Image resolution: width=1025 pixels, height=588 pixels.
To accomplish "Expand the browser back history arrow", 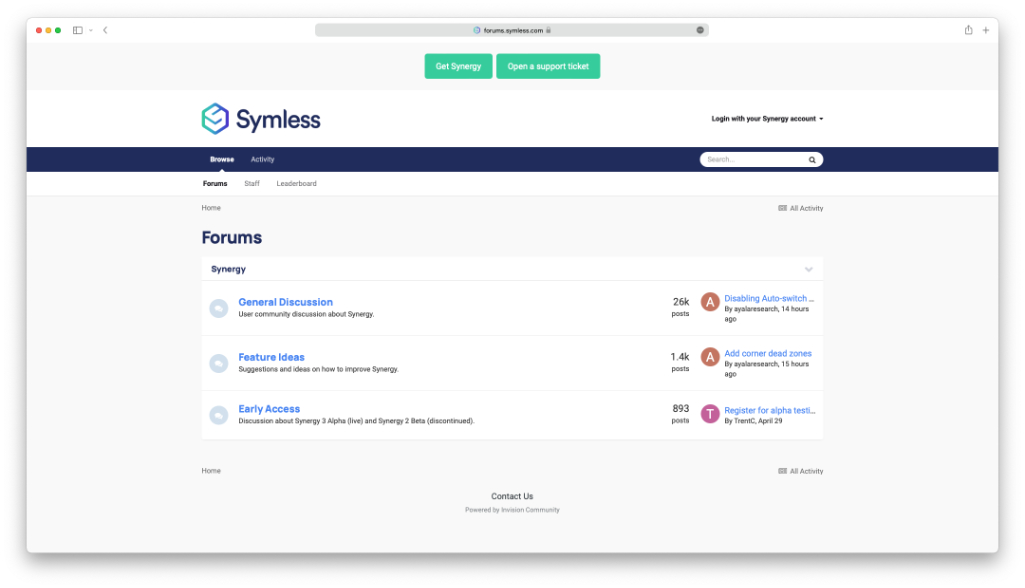I will click(x=105, y=30).
